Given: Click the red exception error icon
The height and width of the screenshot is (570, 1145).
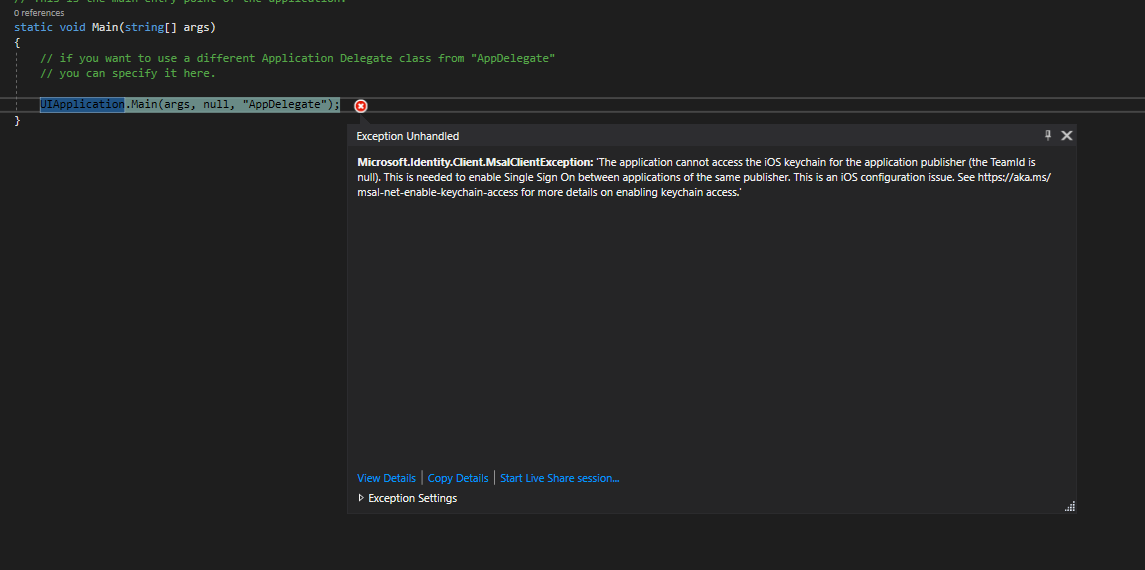Looking at the screenshot, I should (361, 106).
